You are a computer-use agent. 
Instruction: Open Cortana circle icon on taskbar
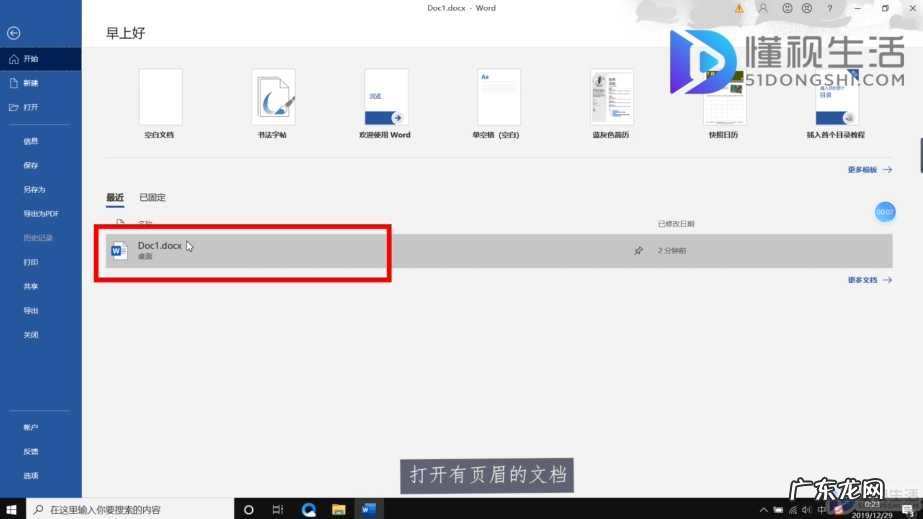click(248, 510)
